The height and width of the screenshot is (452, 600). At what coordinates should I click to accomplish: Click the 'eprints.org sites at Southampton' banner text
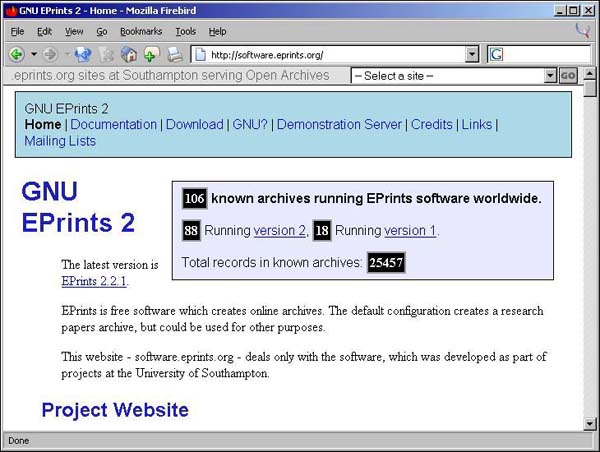[171, 75]
